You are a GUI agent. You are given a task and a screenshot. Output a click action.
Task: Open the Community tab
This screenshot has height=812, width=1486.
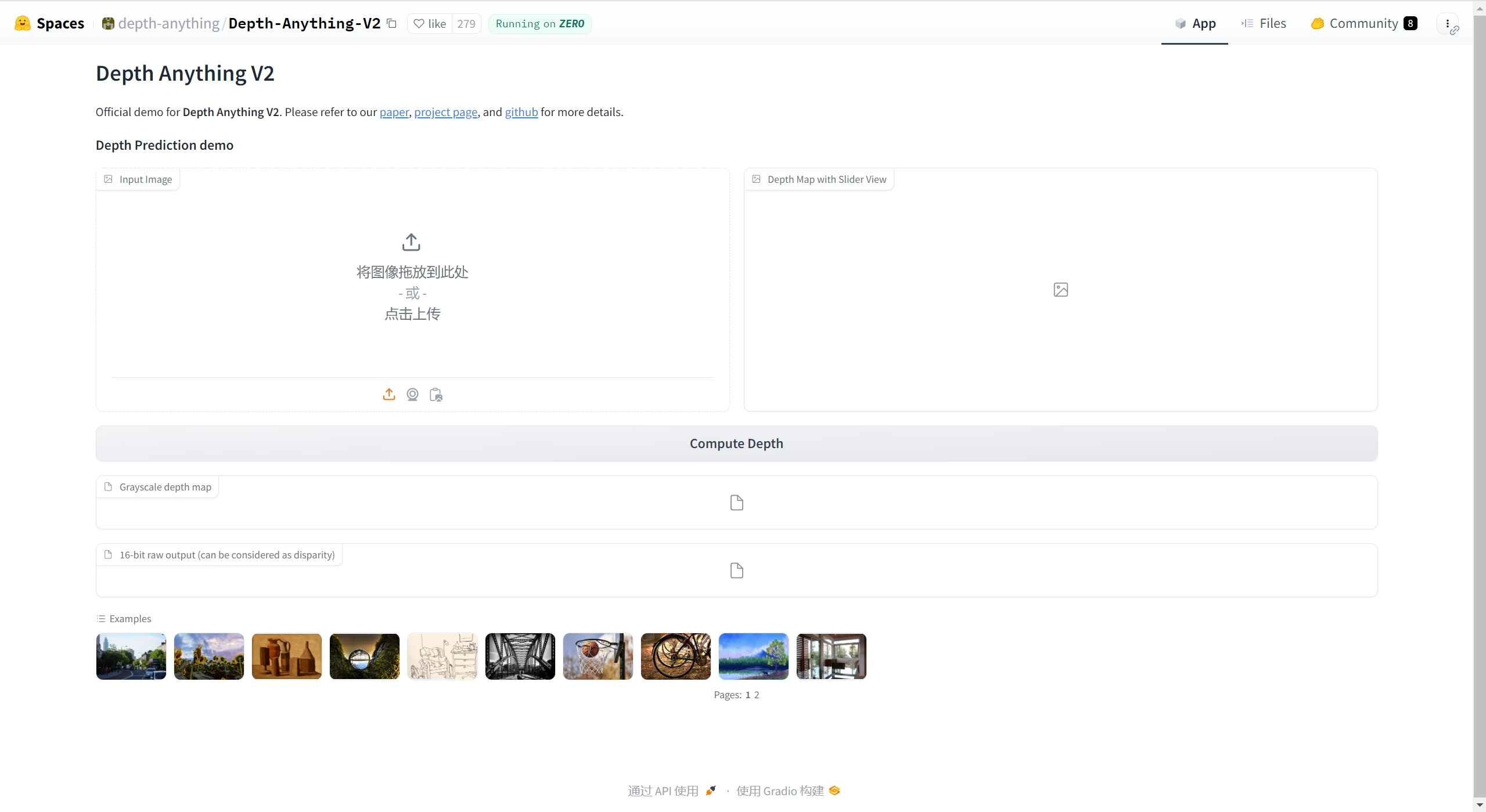pyautogui.click(x=1361, y=23)
